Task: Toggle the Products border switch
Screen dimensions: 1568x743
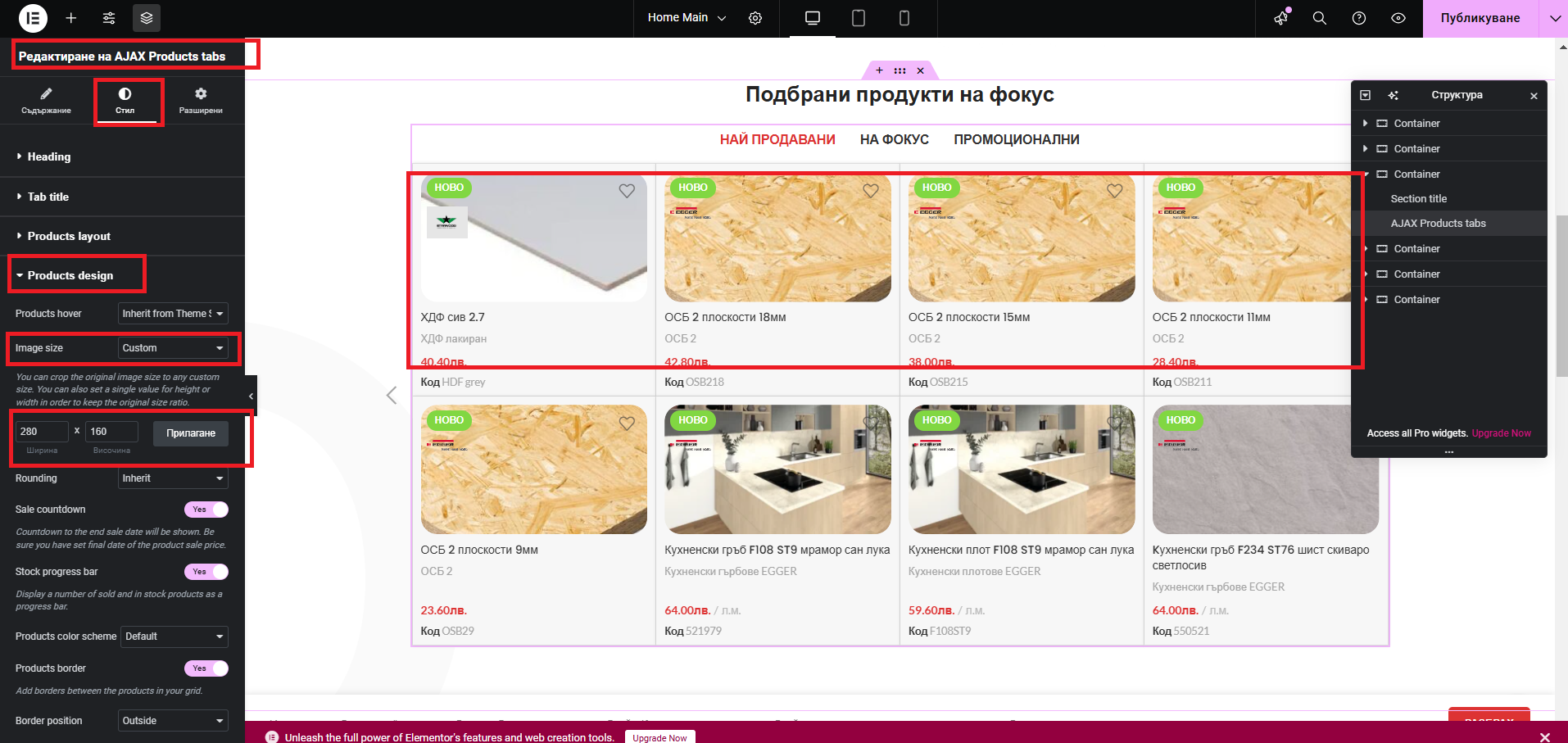Action: 206,668
